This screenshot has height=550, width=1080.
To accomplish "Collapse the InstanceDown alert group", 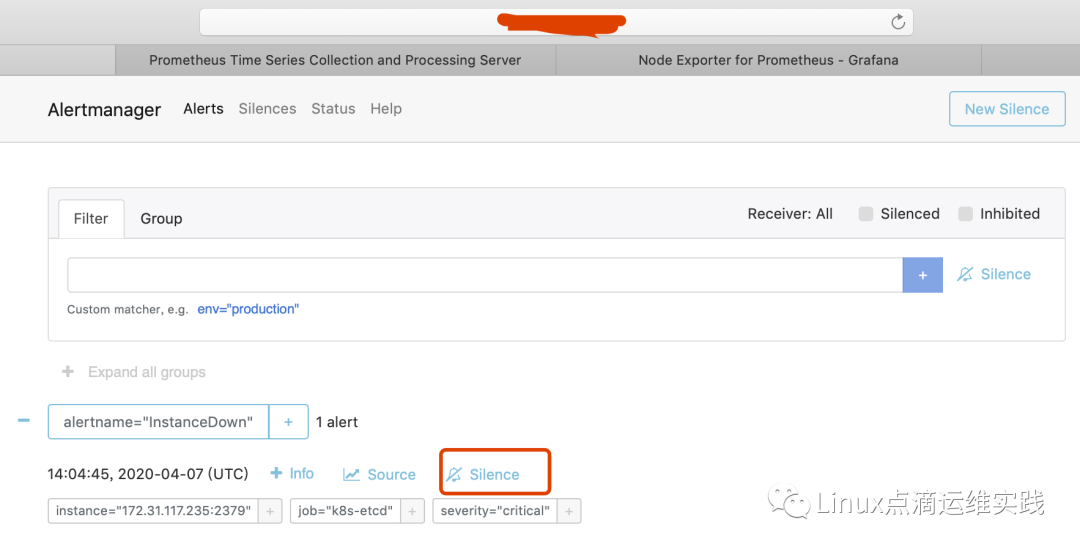I will (24, 421).
